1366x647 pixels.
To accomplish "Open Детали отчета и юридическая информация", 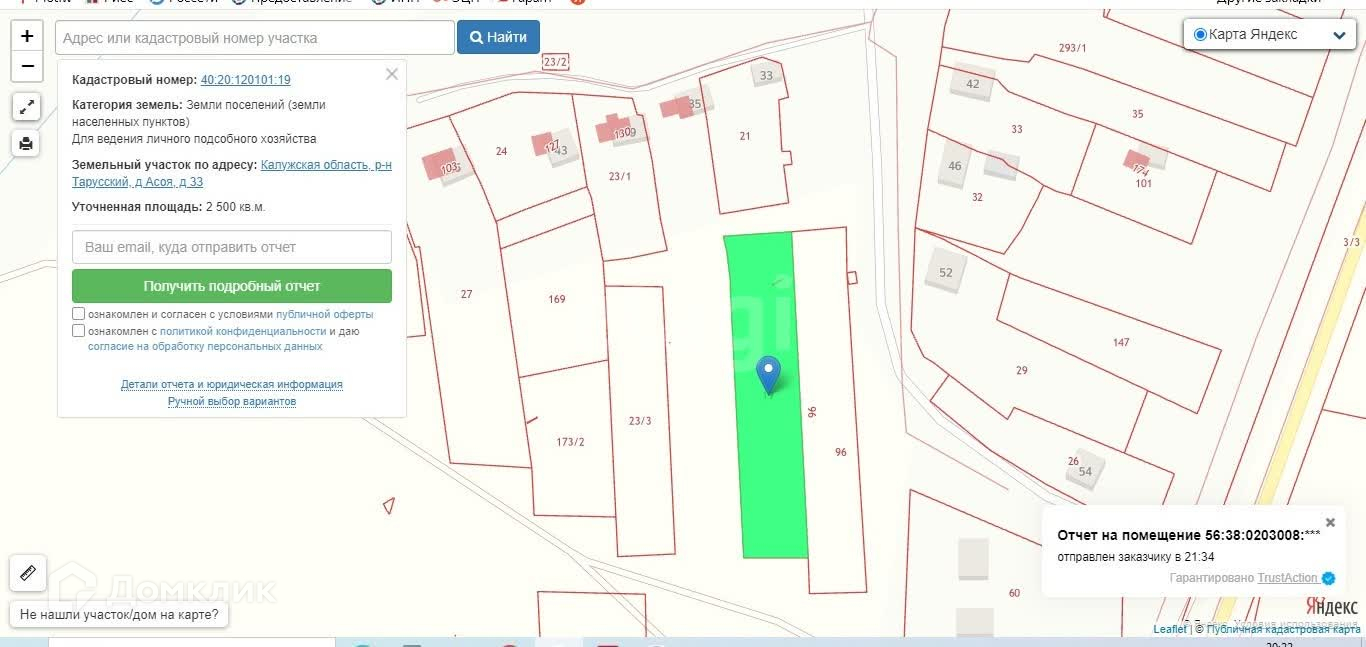I will pos(232,384).
